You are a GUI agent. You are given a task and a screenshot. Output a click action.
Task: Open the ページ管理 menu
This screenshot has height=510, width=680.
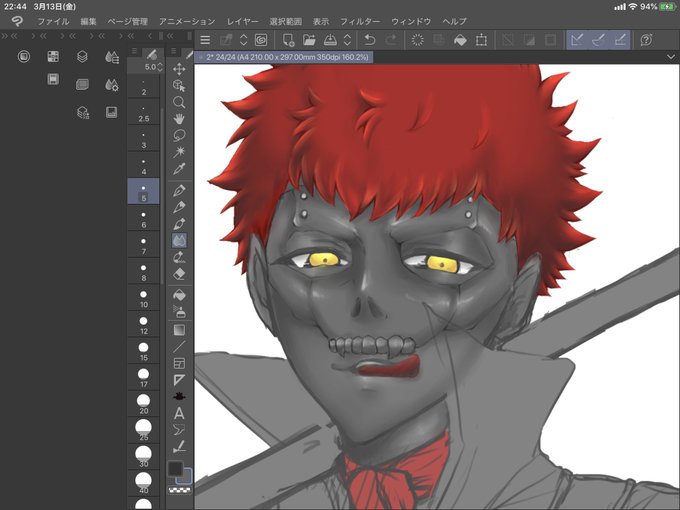[x=128, y=21]
